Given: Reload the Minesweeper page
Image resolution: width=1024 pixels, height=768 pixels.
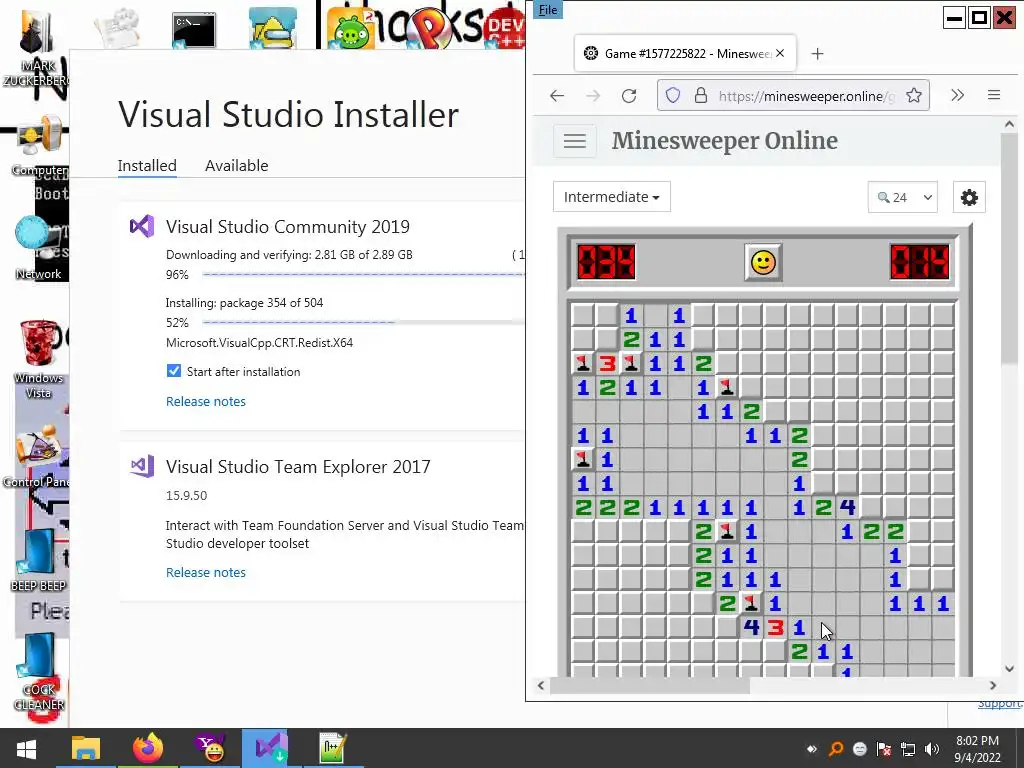Looking at the screenshot, I should coord(629,96).
